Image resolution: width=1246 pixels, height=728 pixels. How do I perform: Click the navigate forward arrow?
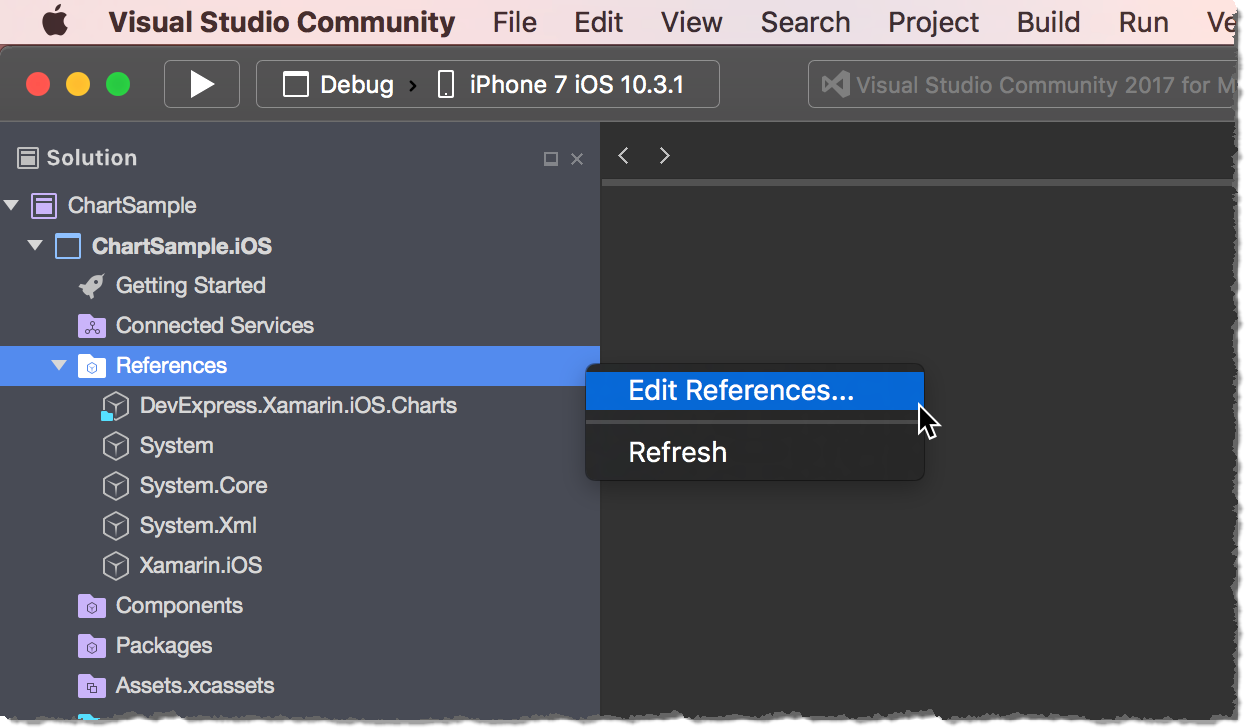click(x=664, y=155)
